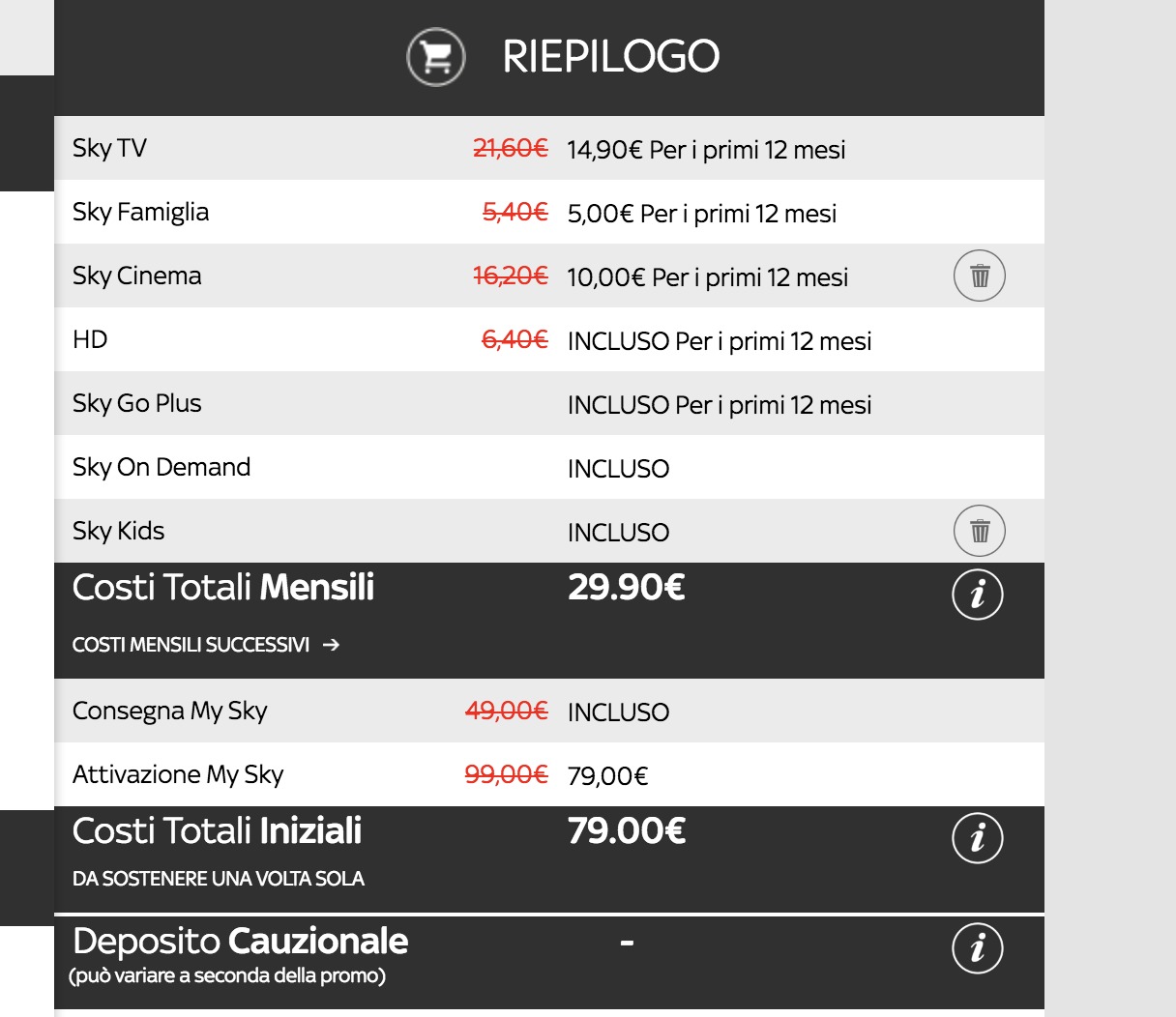Click the Sky Cinema package name
The image size is (1176, 1017).
[x=137, y=276]
